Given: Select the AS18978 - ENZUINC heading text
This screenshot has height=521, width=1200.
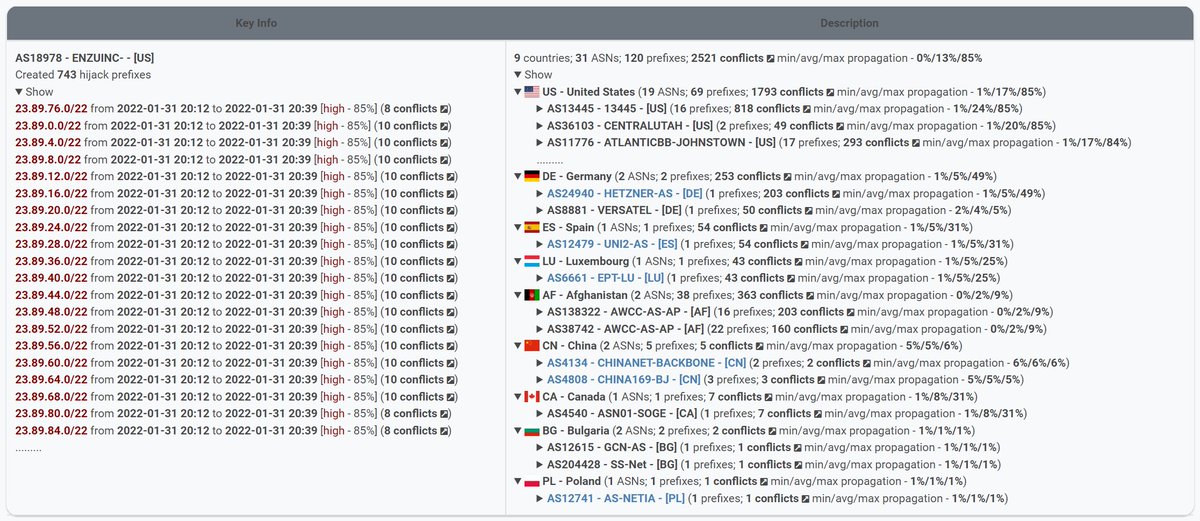Looking at the screenshot, I should point(85,58).
